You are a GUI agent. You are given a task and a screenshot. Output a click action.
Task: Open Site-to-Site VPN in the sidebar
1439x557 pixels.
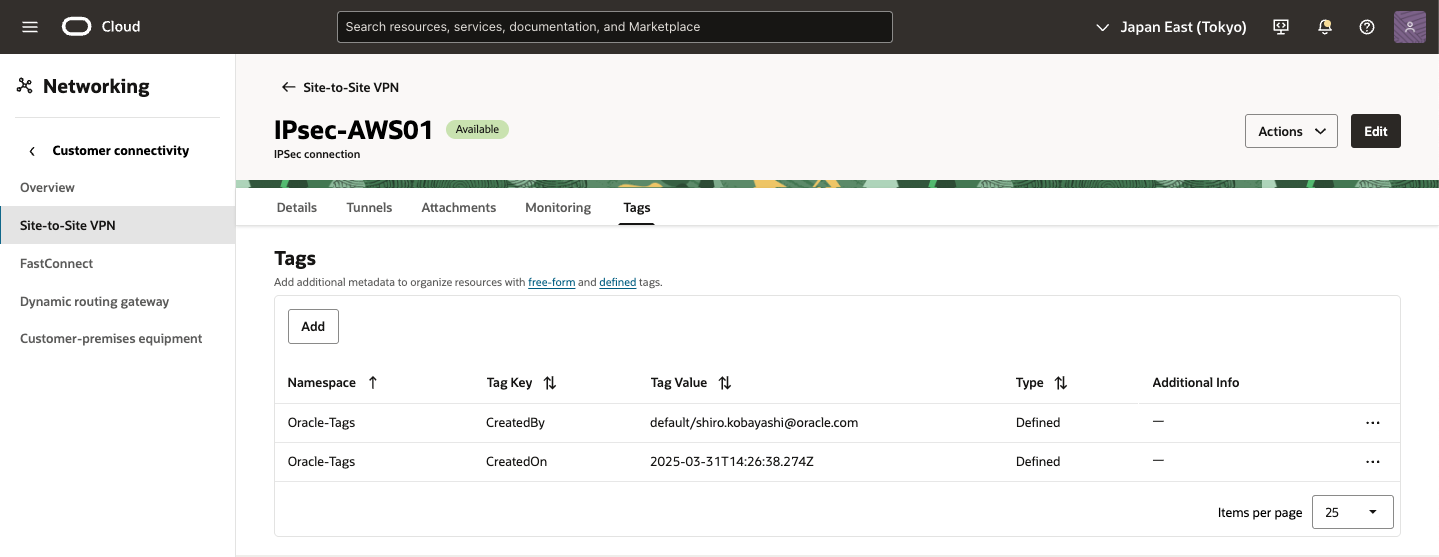coord(117,225)
